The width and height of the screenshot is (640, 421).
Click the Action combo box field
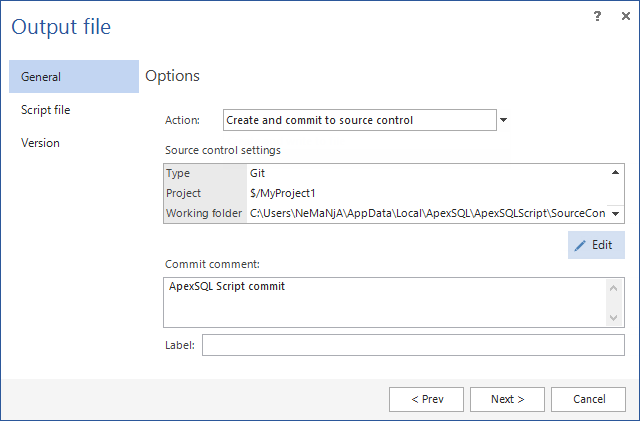[360, 120]
